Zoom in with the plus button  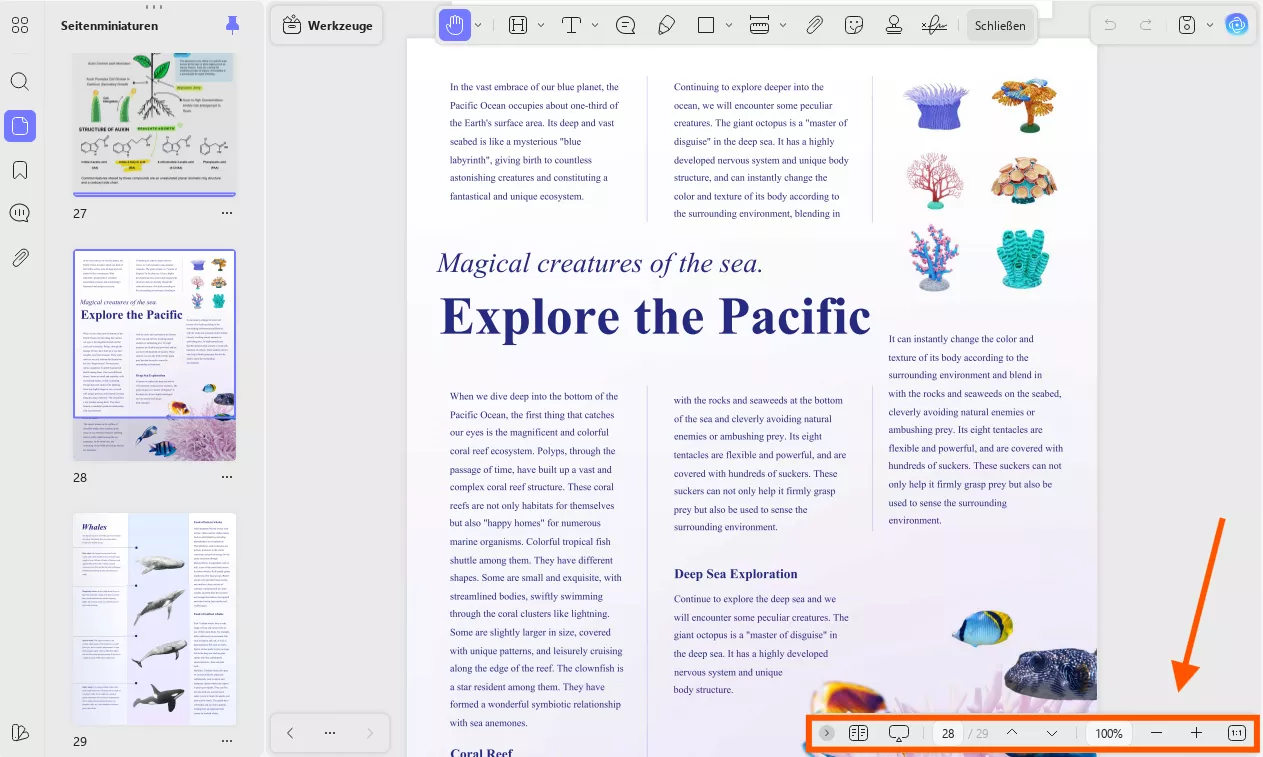(x=1196, y=733)
